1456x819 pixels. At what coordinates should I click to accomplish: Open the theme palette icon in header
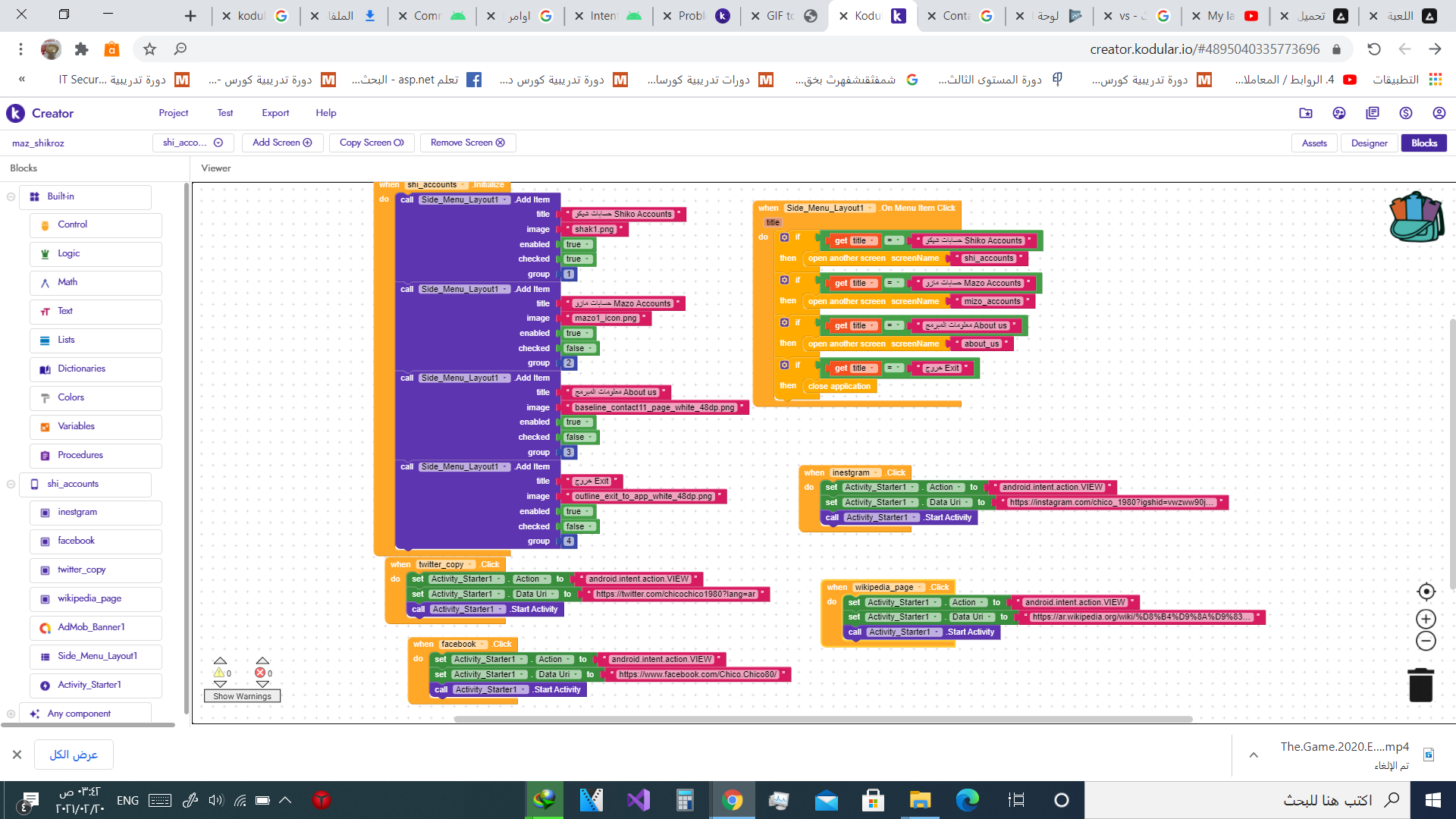[1338, 113]
